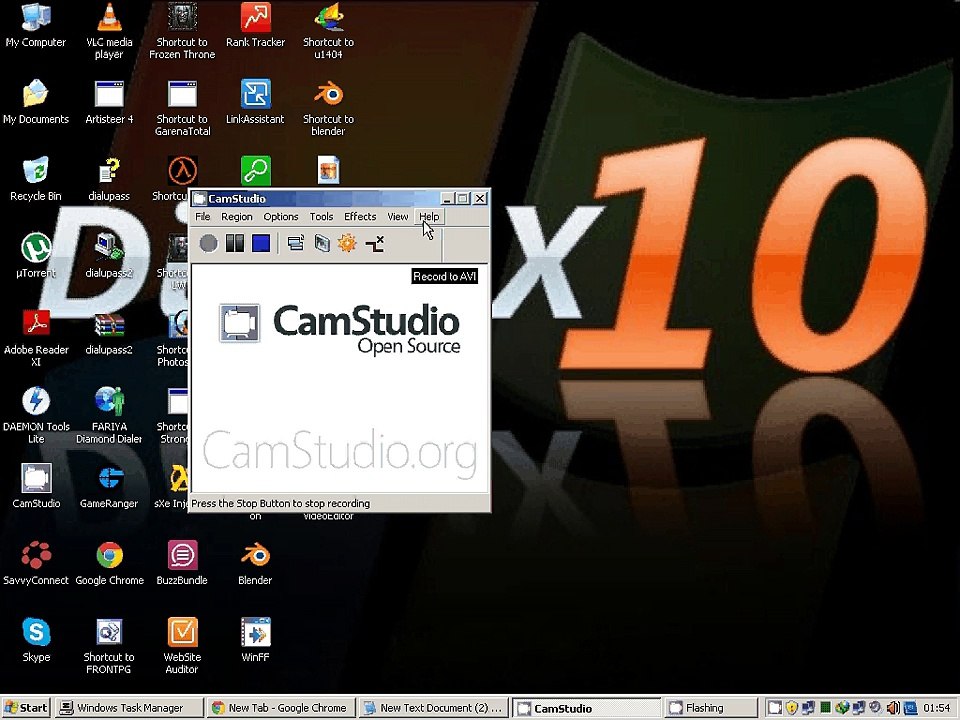Click the orange gear toolbar icon
The image size is (960, 720).
tap(347, 243)
